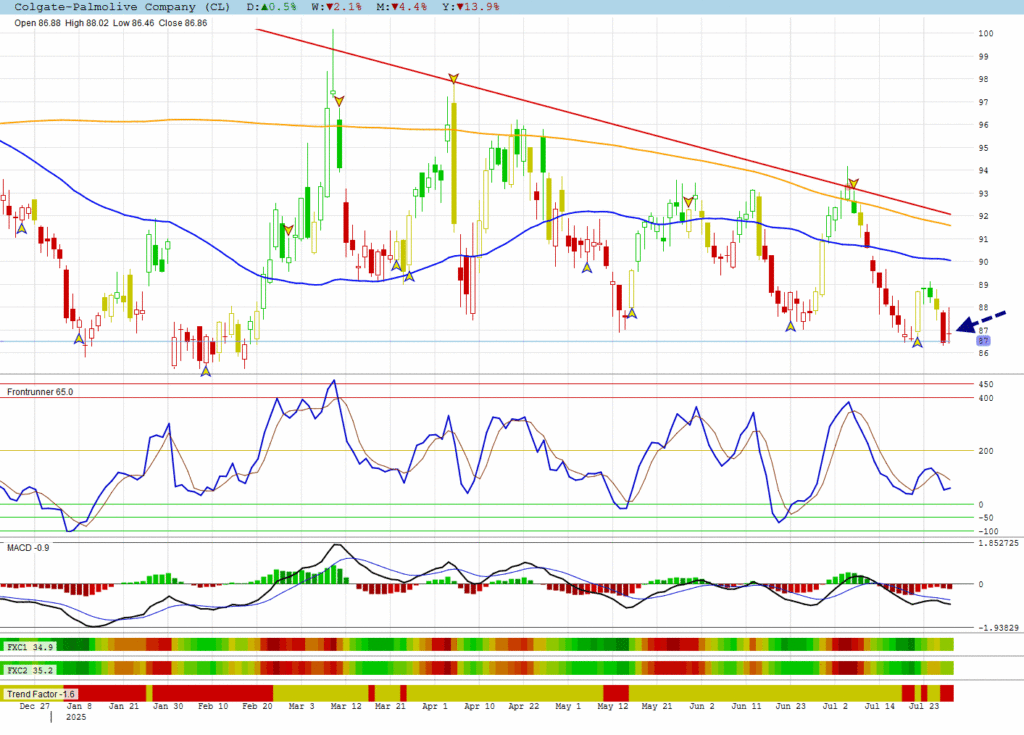
Task: Click the sell signal marker in late May near 92.7
Action: pyautogui.click(x=688, y=201)
